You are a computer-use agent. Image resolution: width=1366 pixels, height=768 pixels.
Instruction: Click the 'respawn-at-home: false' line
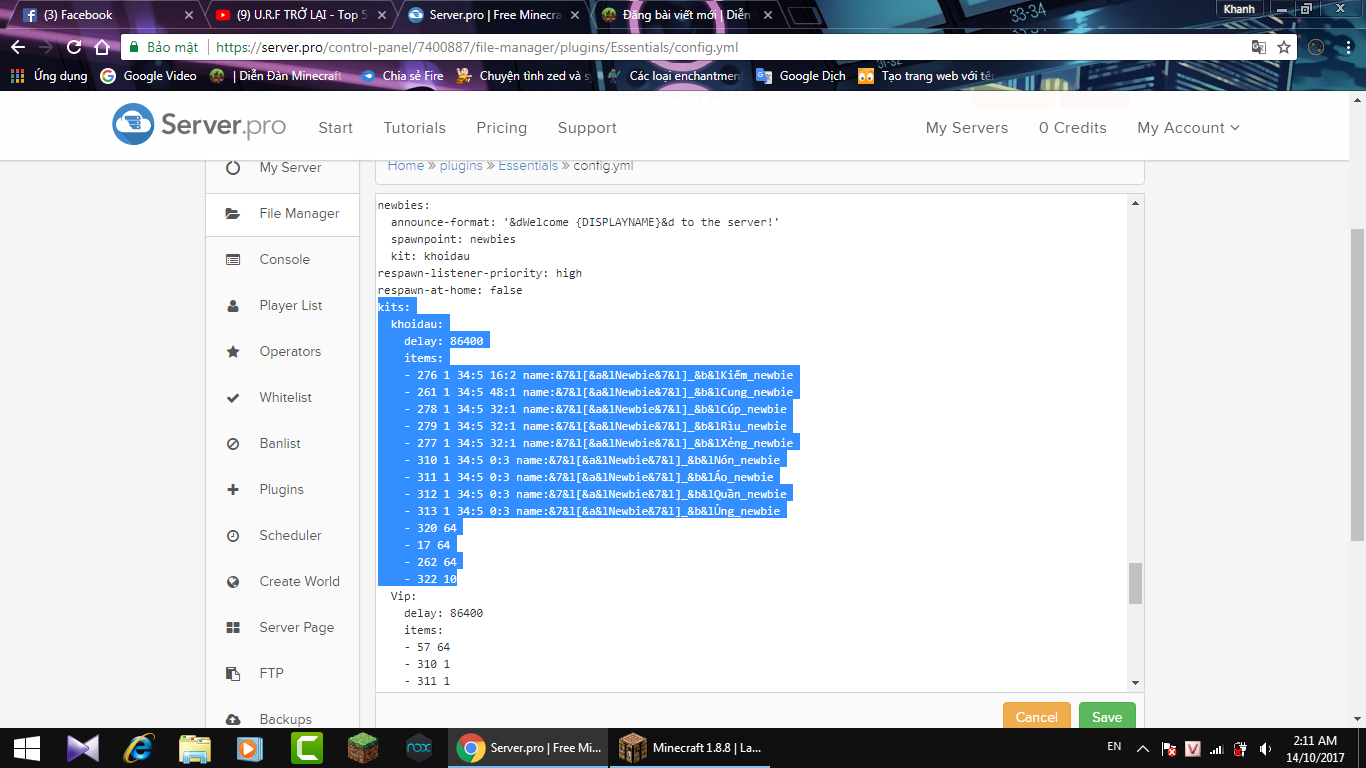coord(450,290)
